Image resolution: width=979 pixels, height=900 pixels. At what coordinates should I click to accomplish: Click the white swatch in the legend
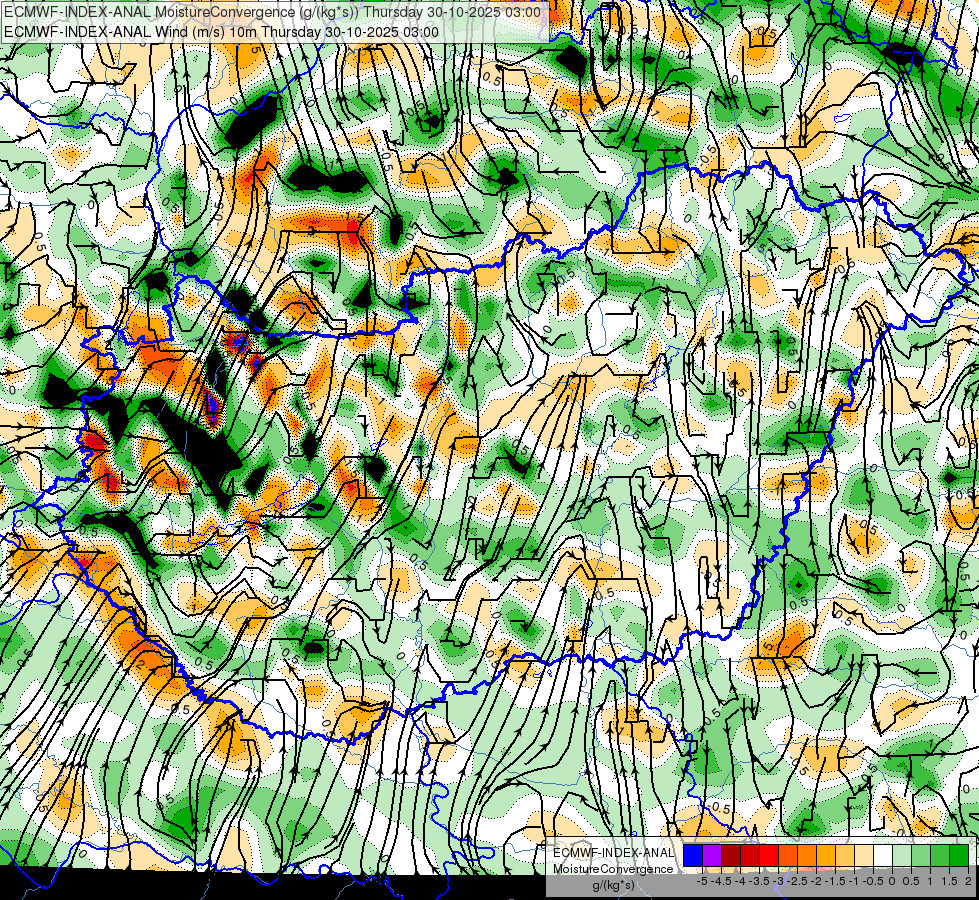click(x=883, y=855)
